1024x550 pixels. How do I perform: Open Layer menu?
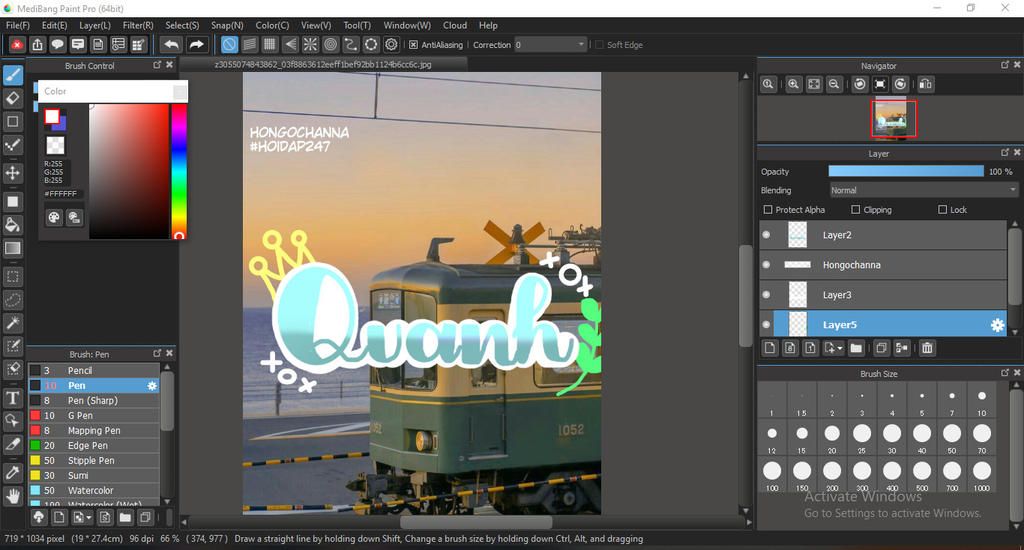(x=95, y=25)
